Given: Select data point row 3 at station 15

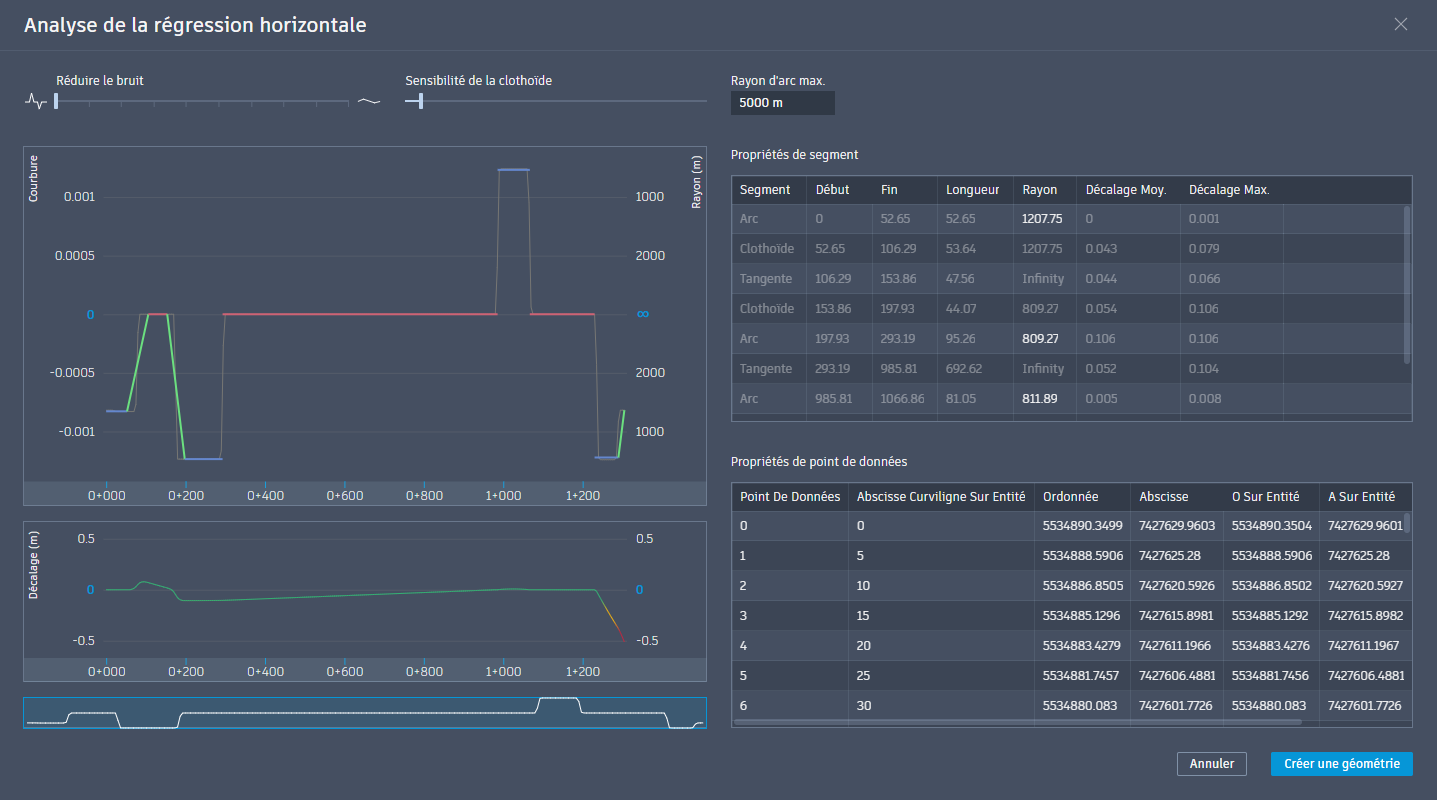Looking at the screenshot, I should coord(1067,616).
